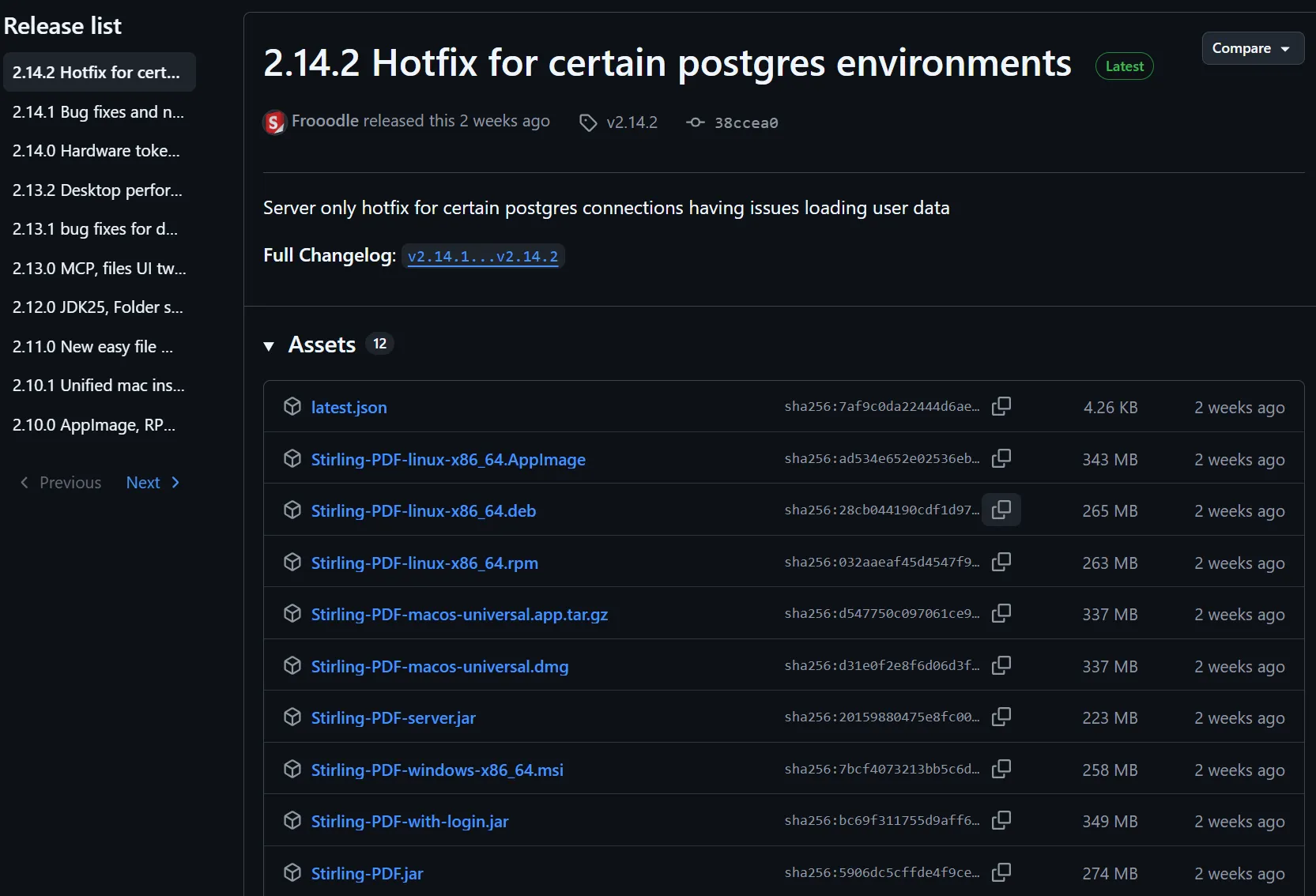Download Stirling-PDF-linux-x86_64.deb

click(x=423, y=510)
